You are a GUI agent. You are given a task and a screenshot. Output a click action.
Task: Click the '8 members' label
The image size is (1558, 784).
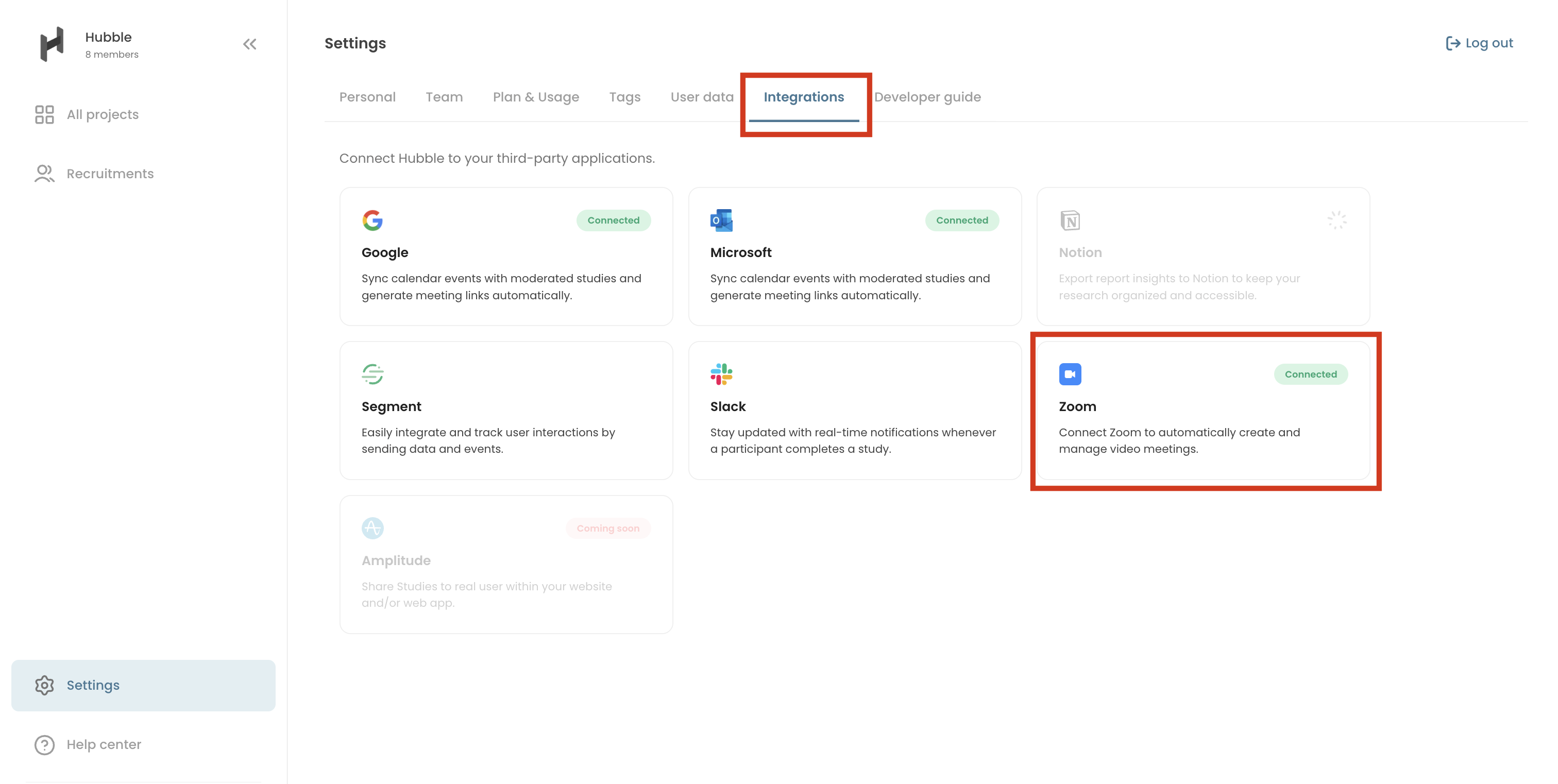click(111, 55)
